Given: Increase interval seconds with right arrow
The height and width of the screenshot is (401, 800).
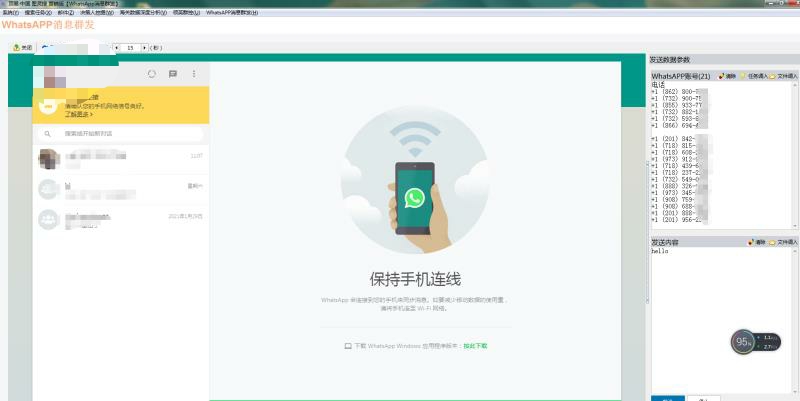Looking at the screenshot, I should [144, 47].
